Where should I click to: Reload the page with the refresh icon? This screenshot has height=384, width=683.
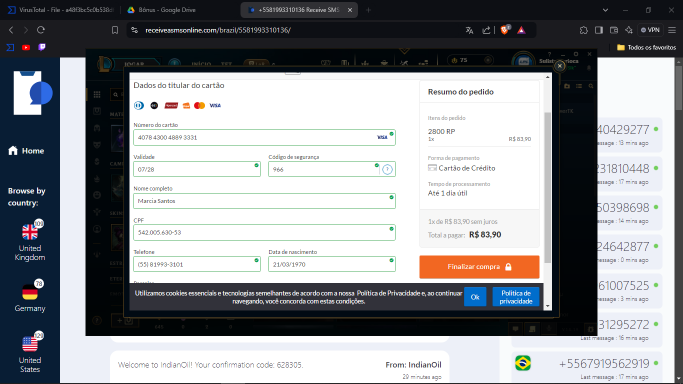click(x=41, y=30)
